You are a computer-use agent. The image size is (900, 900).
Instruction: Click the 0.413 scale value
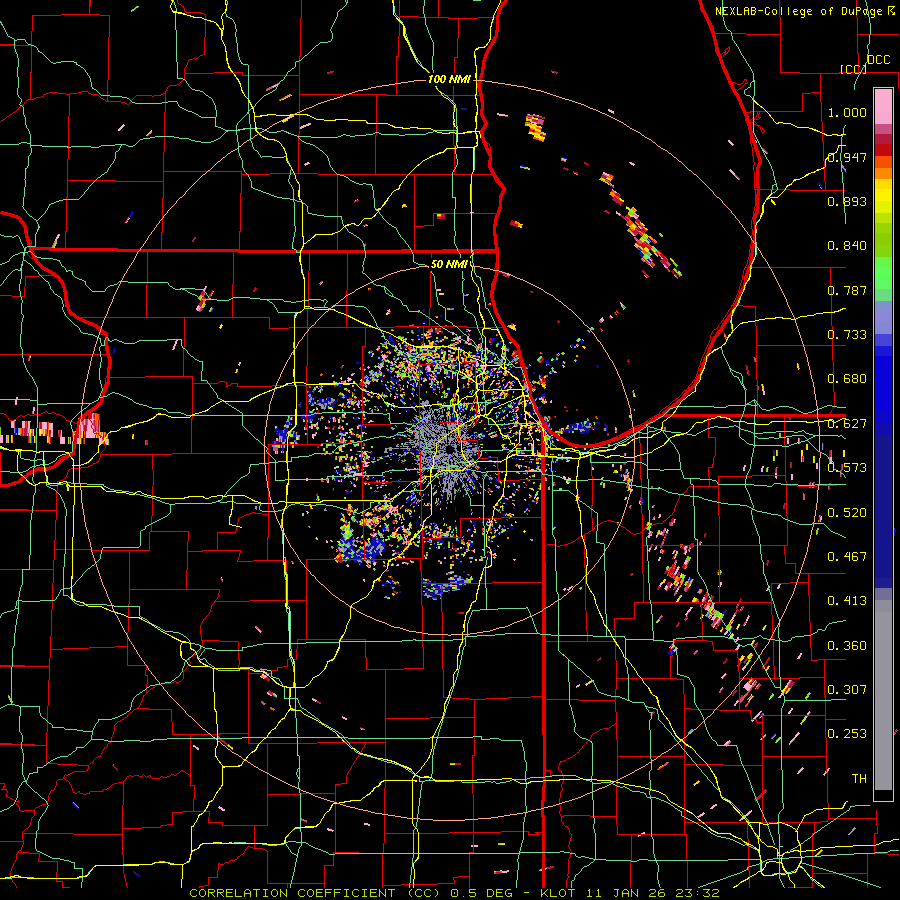pos(847,601)
